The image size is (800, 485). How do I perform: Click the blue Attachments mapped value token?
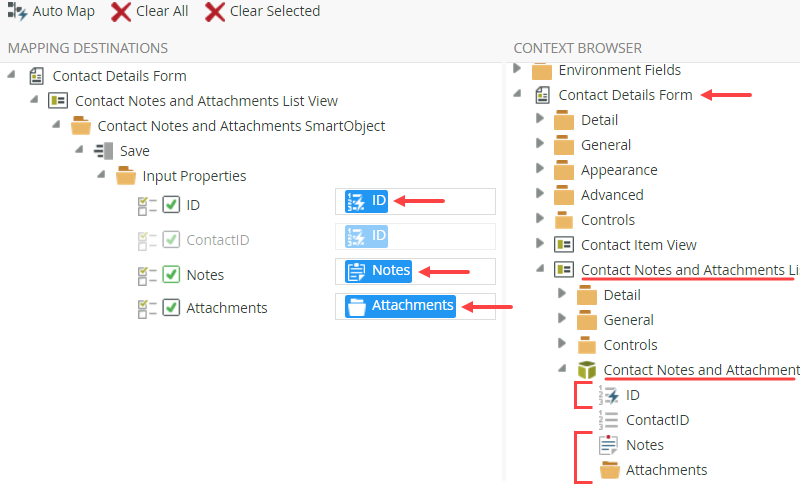tap(400, 306)
